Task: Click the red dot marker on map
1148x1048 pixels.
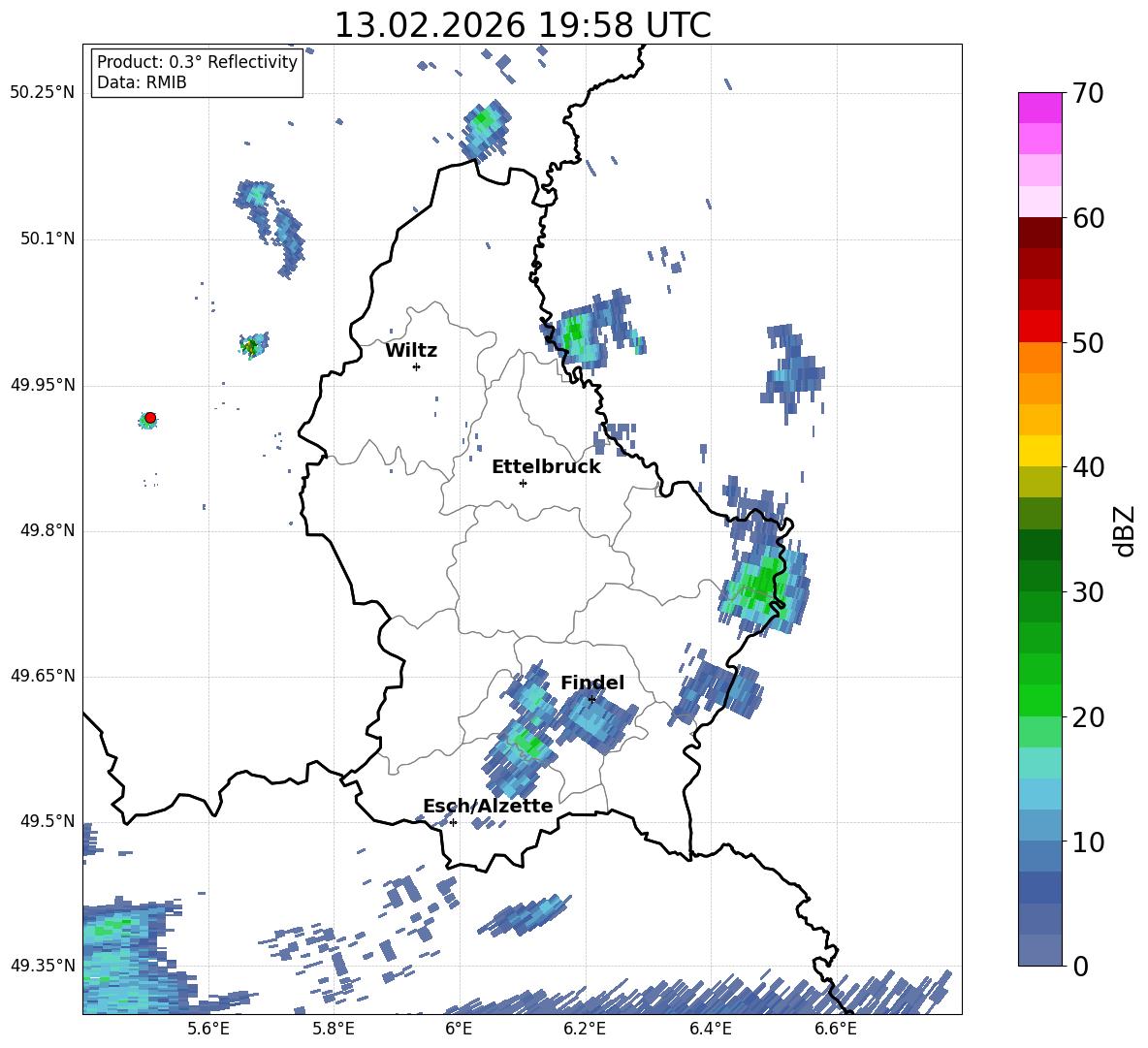Action: coord(150,418)
